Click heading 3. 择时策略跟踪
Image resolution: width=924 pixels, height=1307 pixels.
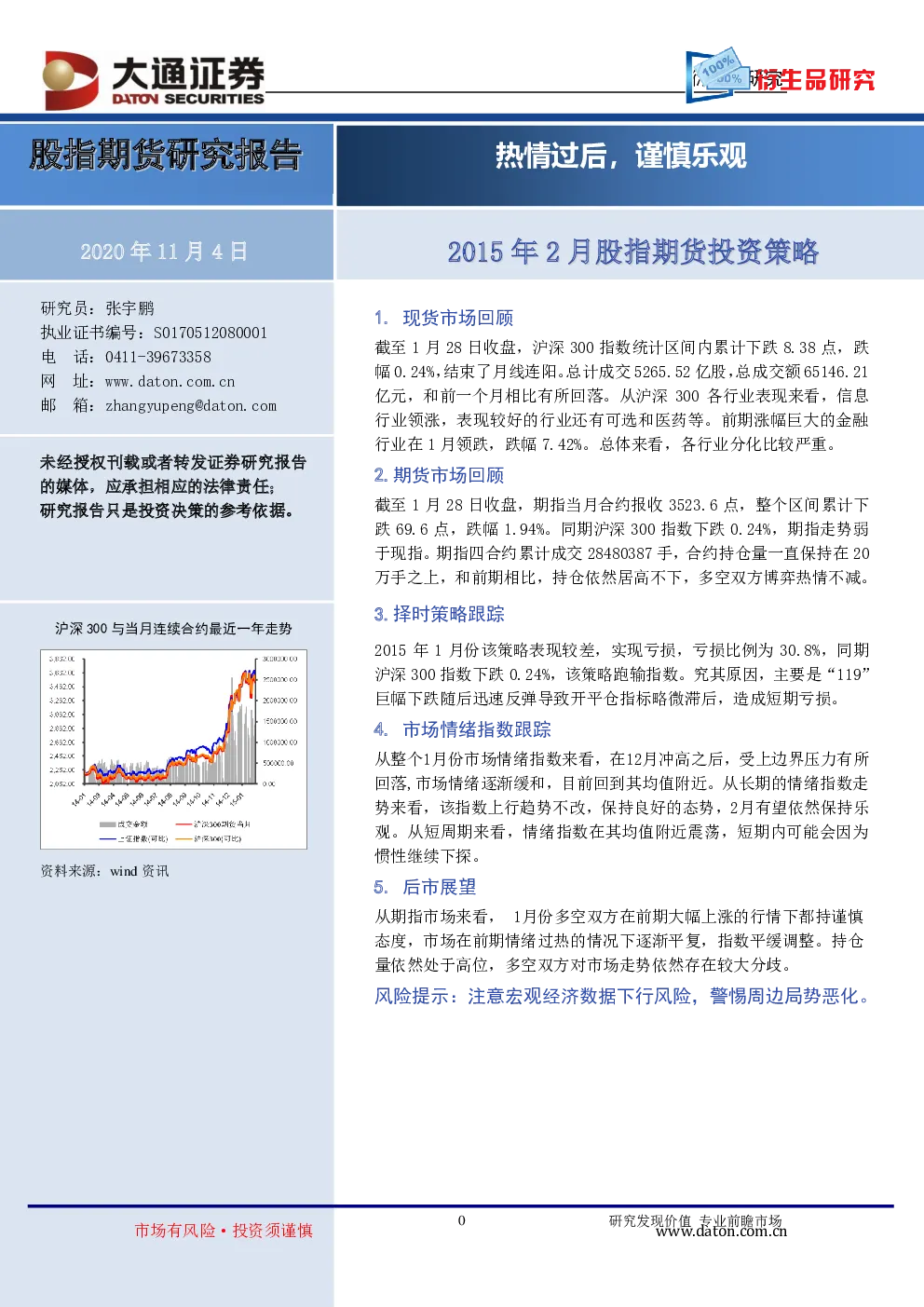[x=439, y=614]
